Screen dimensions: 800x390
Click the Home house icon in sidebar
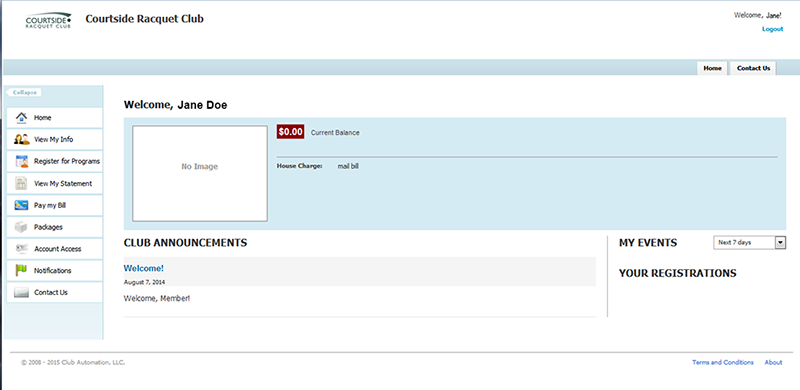(21, 117)
